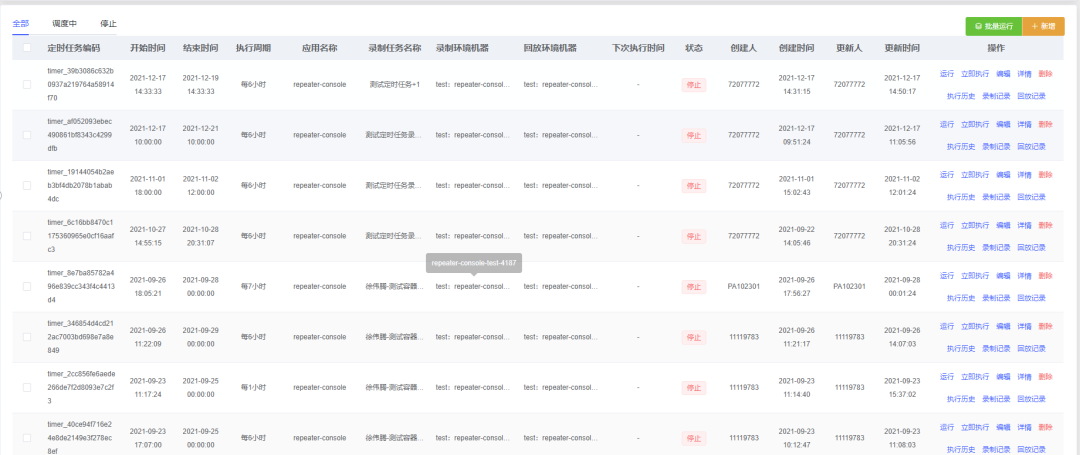This screenshot has height=455, width=1080.
Task: Tick checkbox for row timer_6c16bb8470c1
Action: point(27,236)
